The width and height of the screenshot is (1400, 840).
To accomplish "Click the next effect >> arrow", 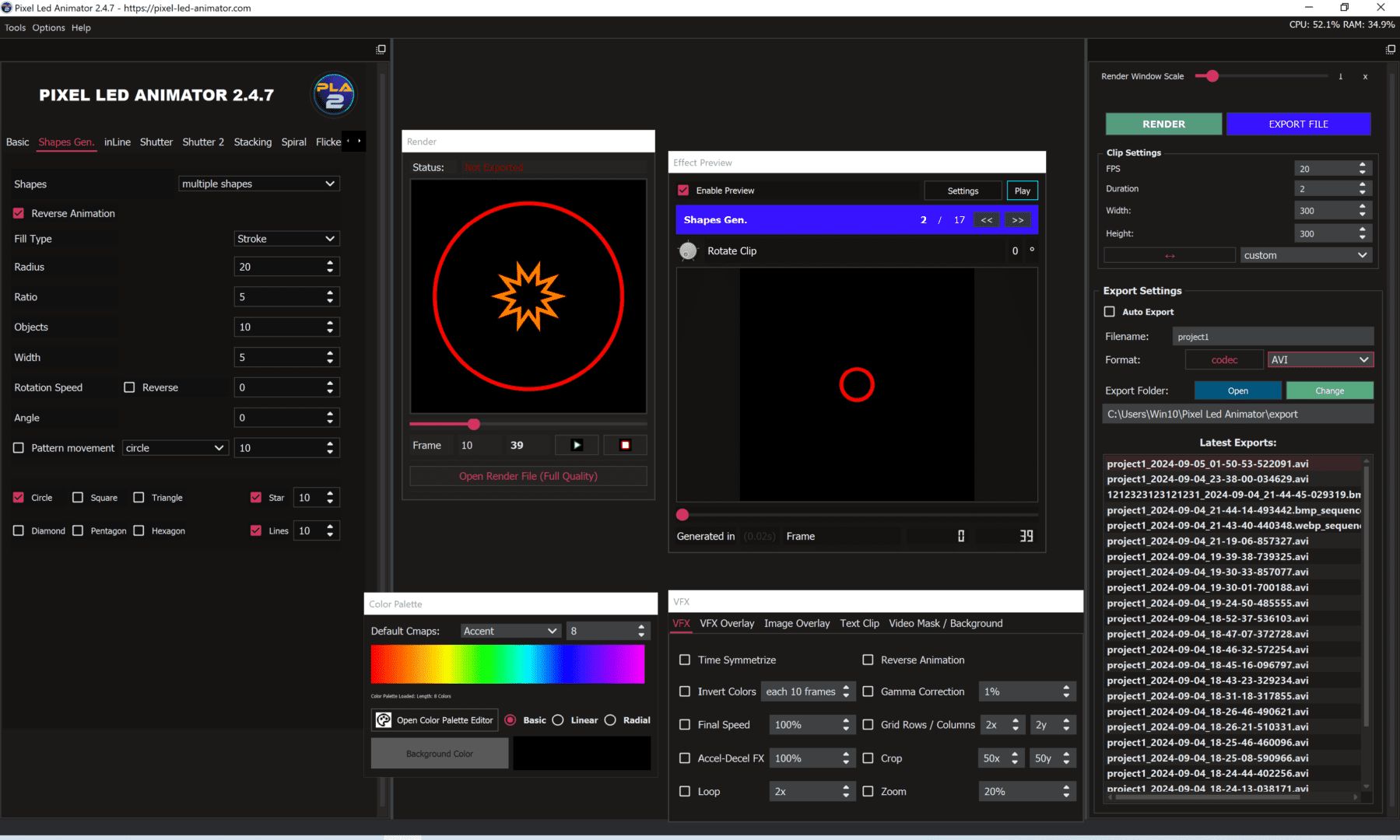I will coord(1017,220).
